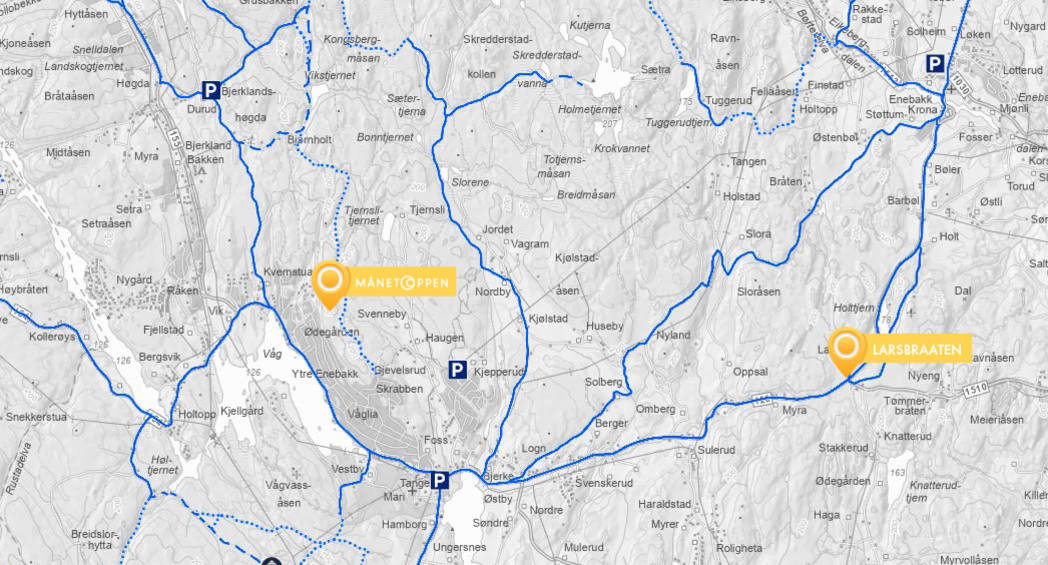Open the dark cabin marker at bottom edge

click(270, 562)
